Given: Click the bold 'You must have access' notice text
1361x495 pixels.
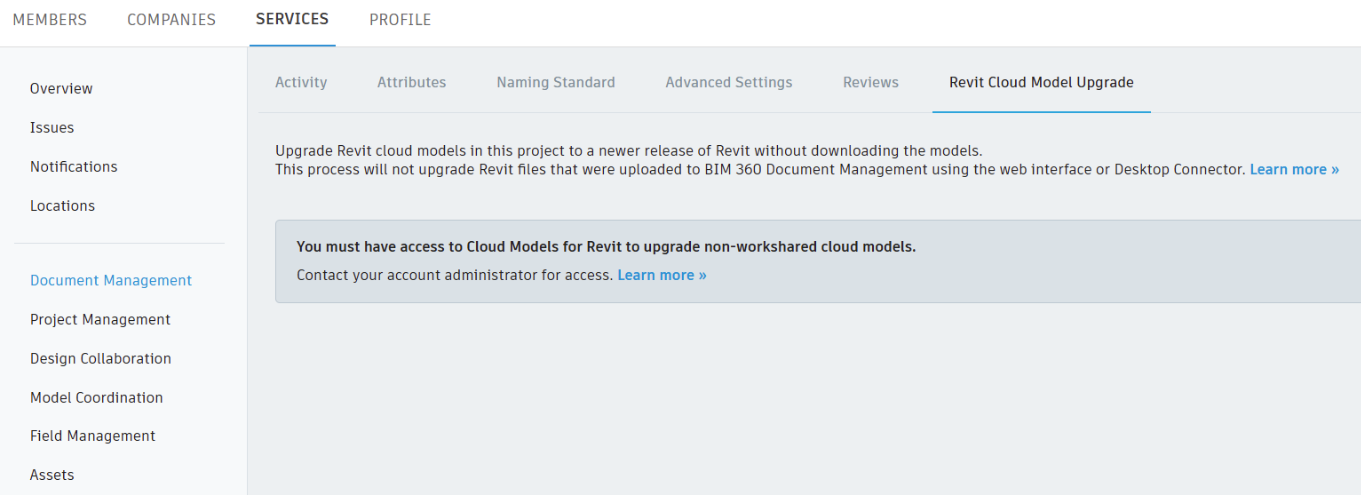Looking at the screenshot, I should [x=606, y=247].
